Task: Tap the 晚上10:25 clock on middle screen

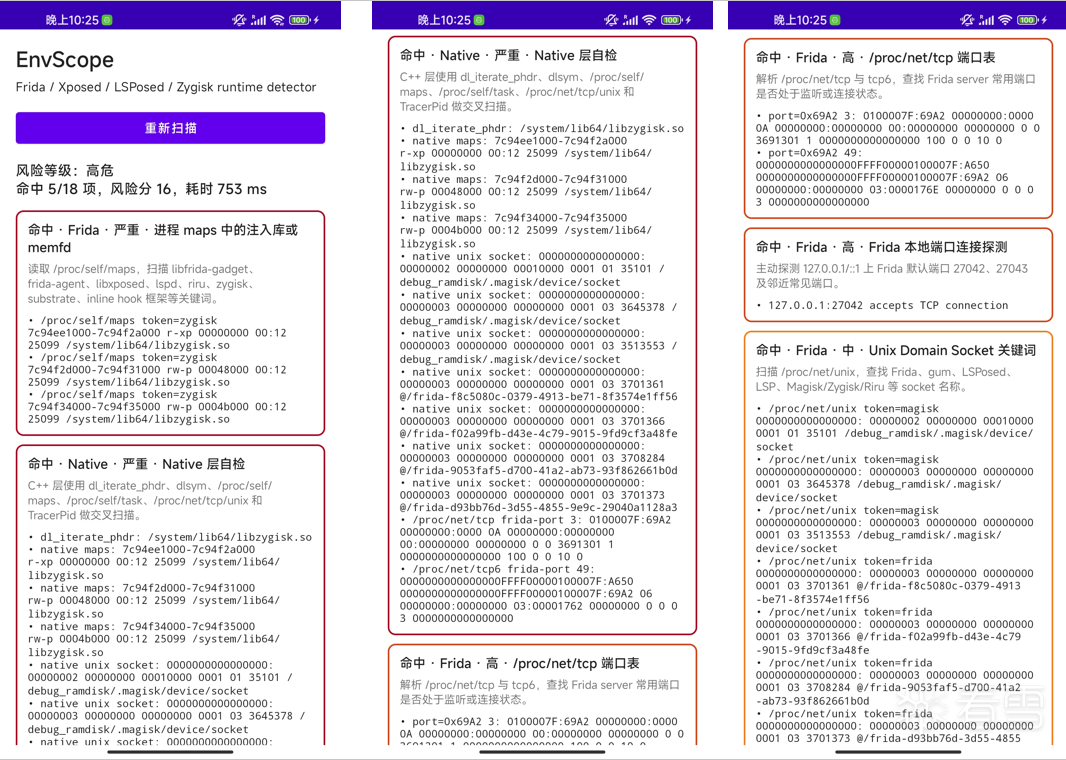Action: click(x=443, y=20)
